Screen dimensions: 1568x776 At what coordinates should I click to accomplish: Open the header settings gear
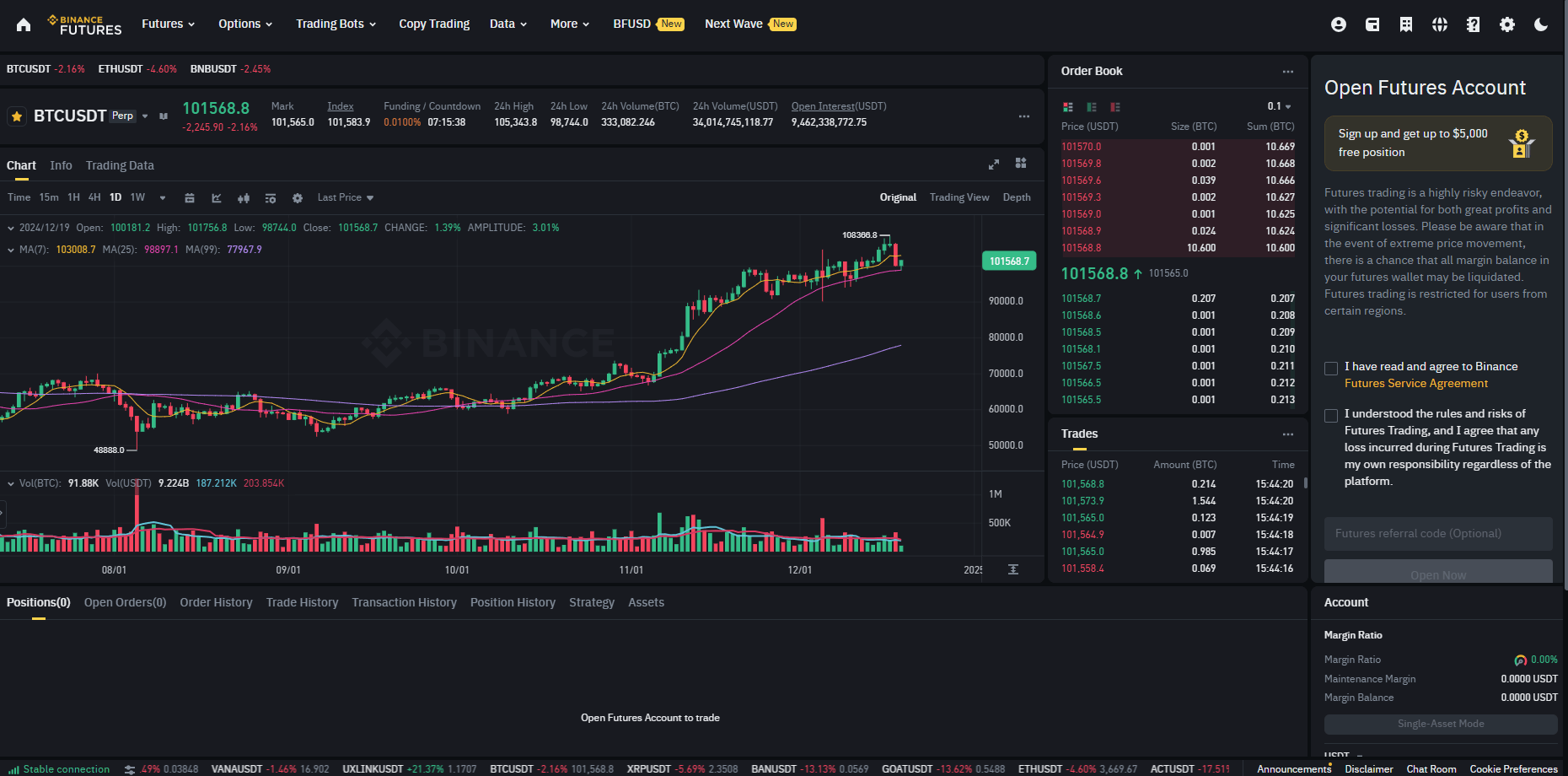(x=1507, y=24)
